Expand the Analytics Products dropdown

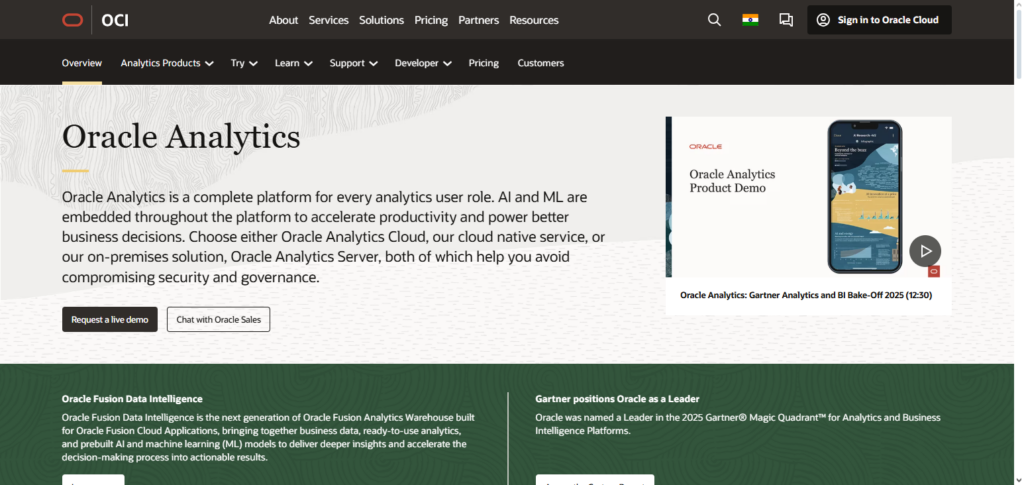tap(167, 63)
